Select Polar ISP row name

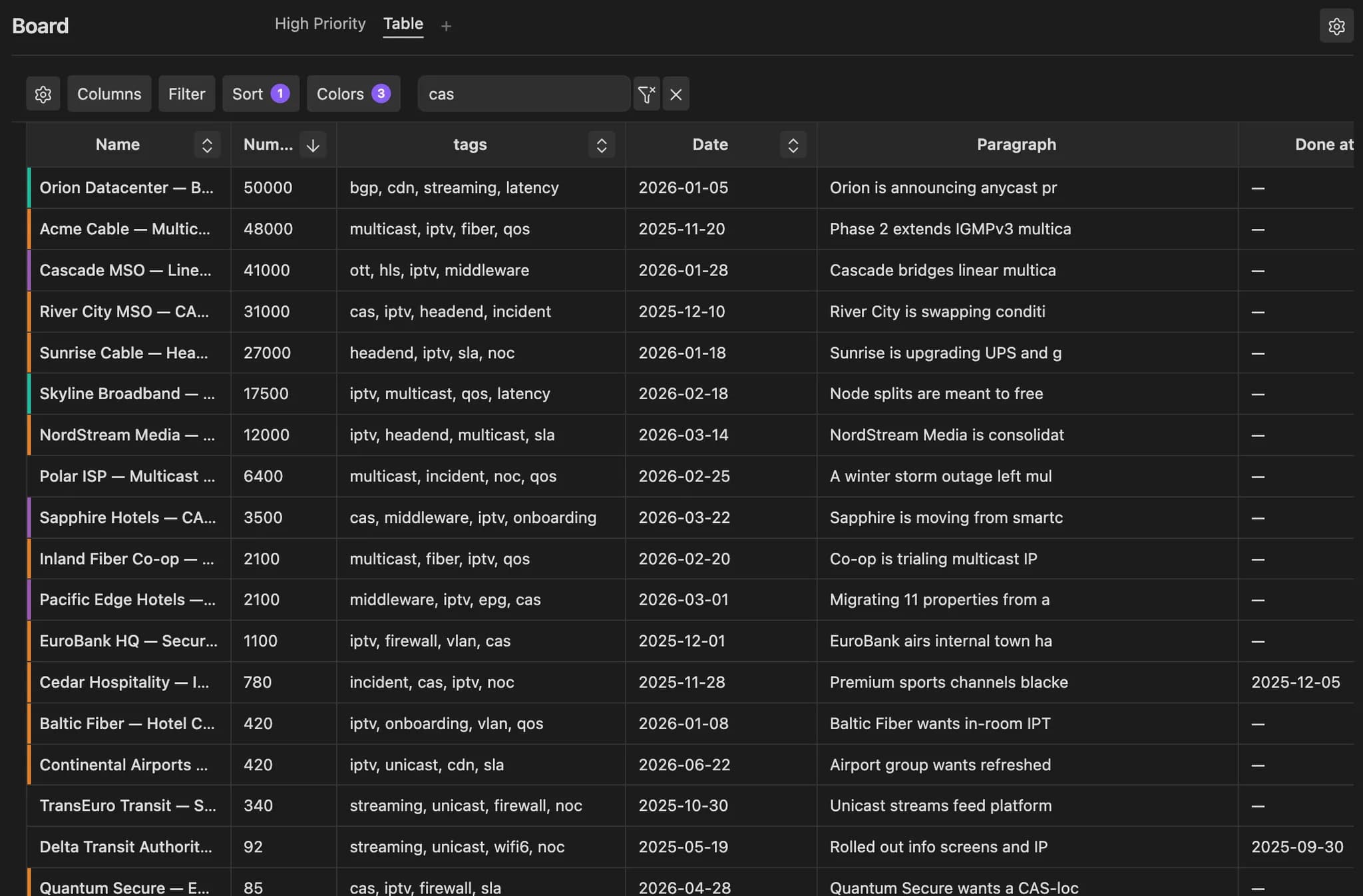pos(127,476)
